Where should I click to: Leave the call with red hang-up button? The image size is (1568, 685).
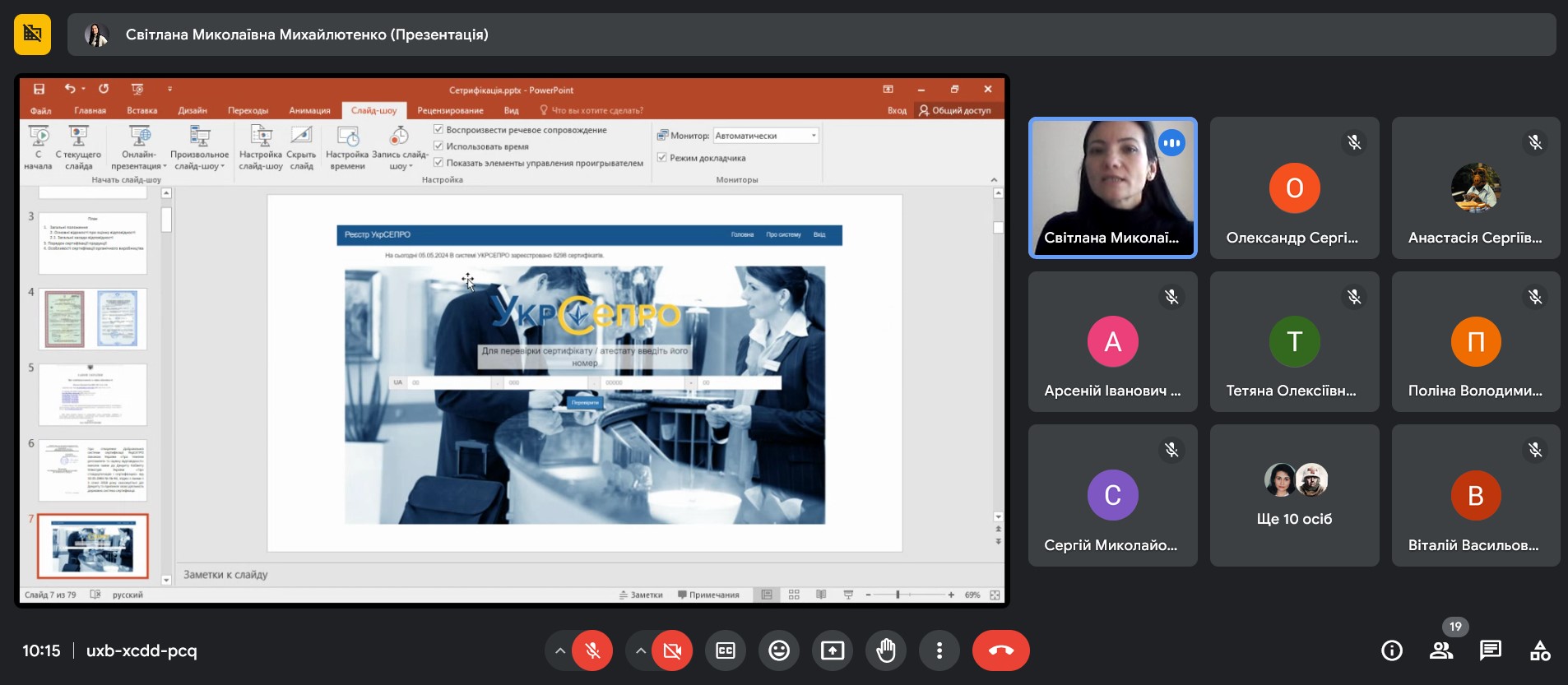pos(1000,650)
